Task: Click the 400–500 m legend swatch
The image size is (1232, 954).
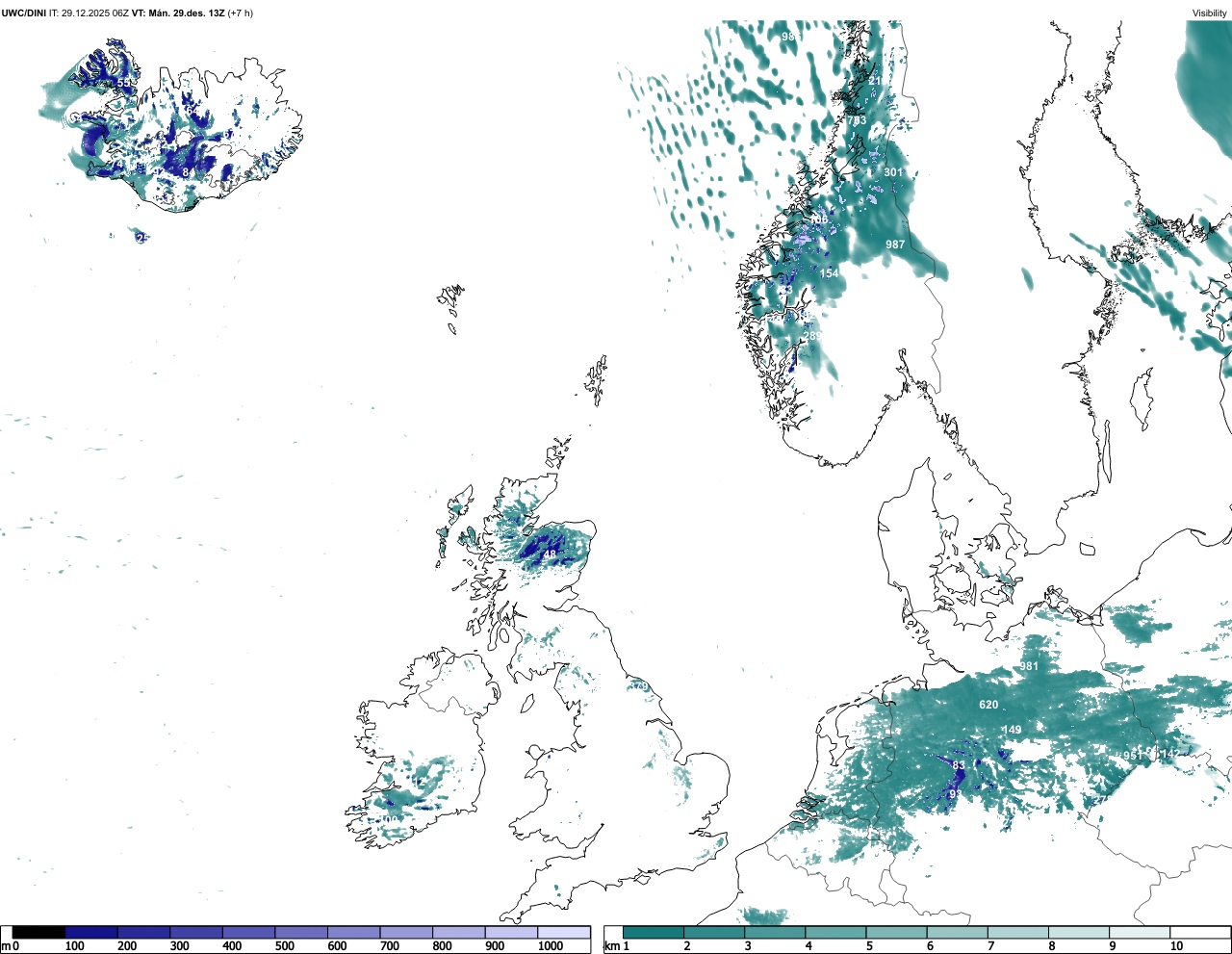Action: 249,932
